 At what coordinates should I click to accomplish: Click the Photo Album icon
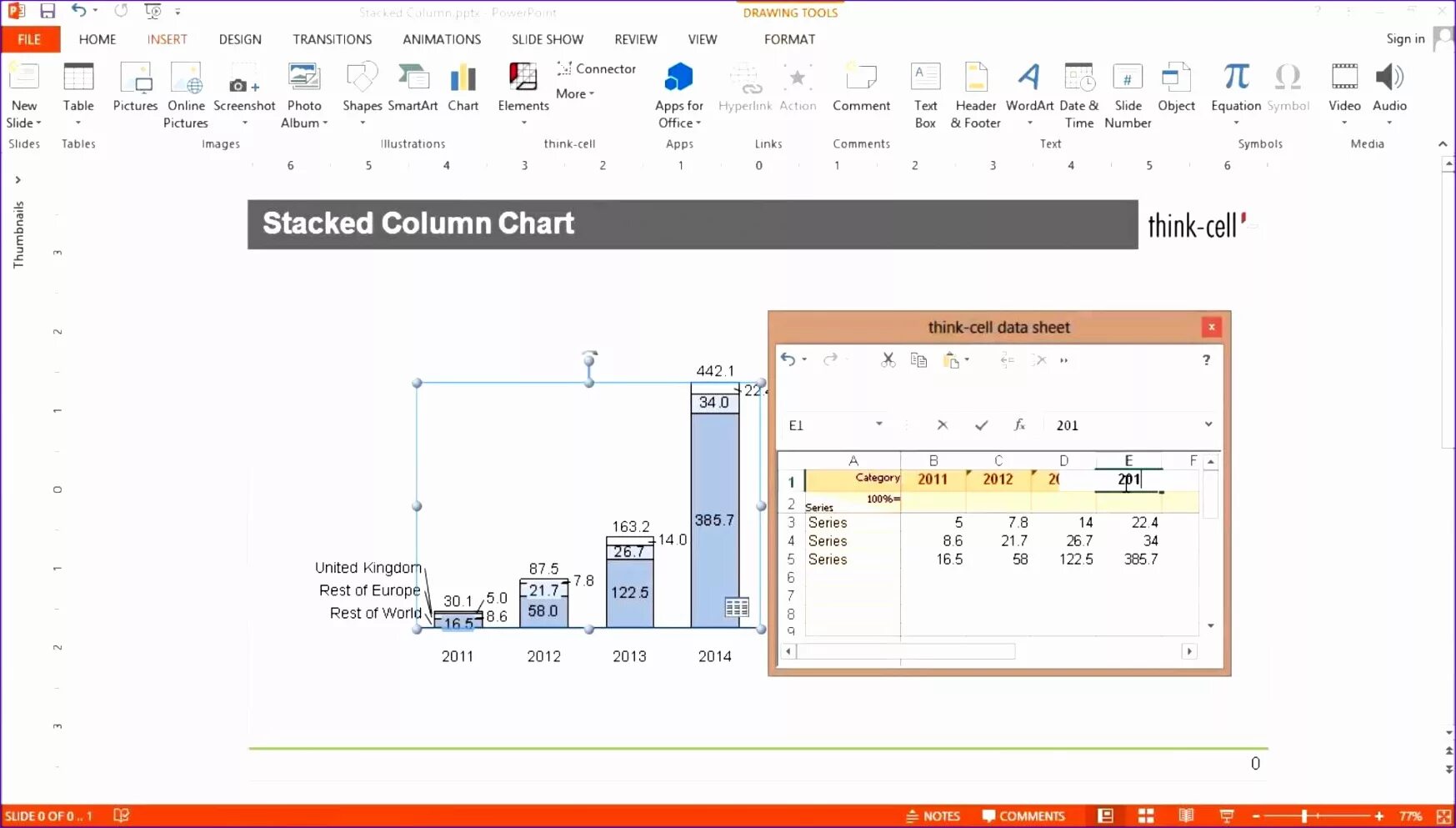point(304,78)
